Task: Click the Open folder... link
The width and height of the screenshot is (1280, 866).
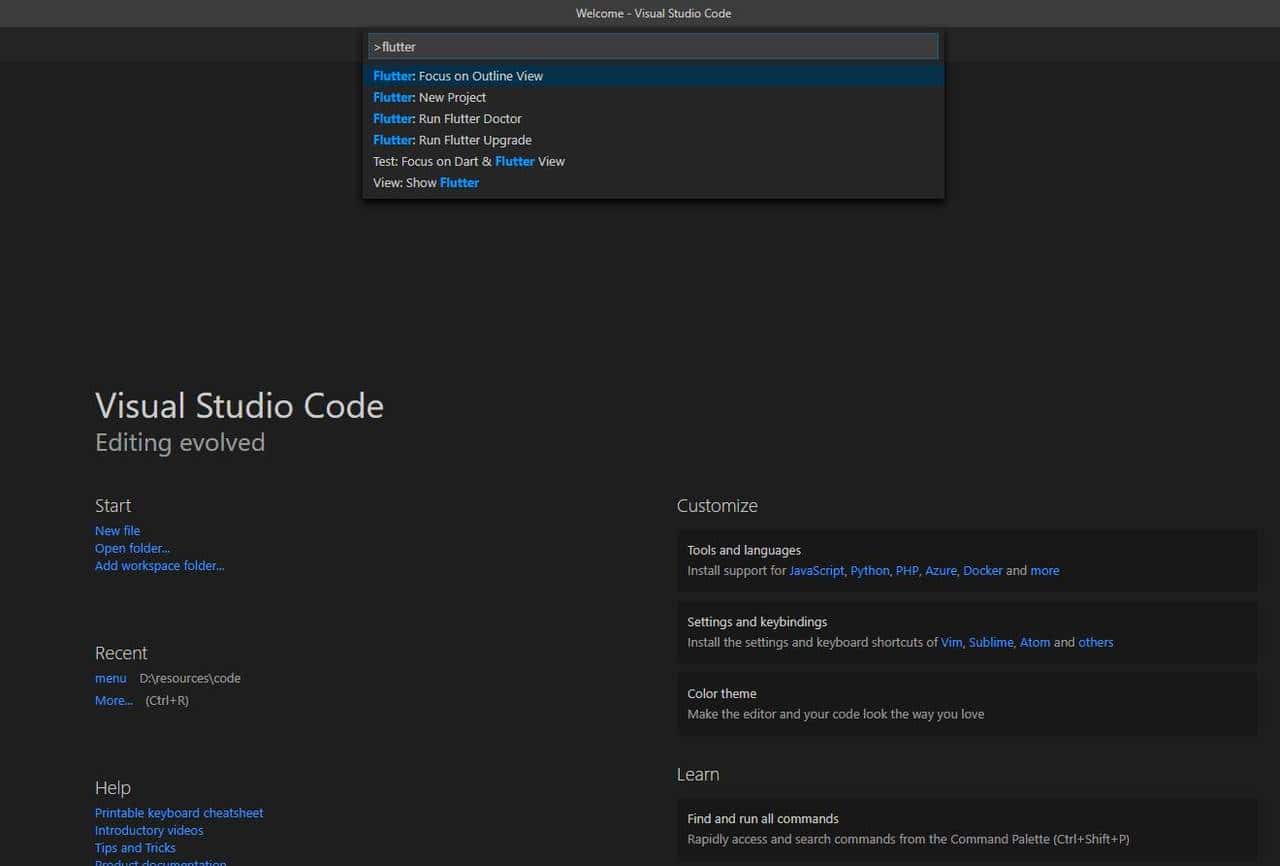Action: pyautogui.click(x=132, y=548)
